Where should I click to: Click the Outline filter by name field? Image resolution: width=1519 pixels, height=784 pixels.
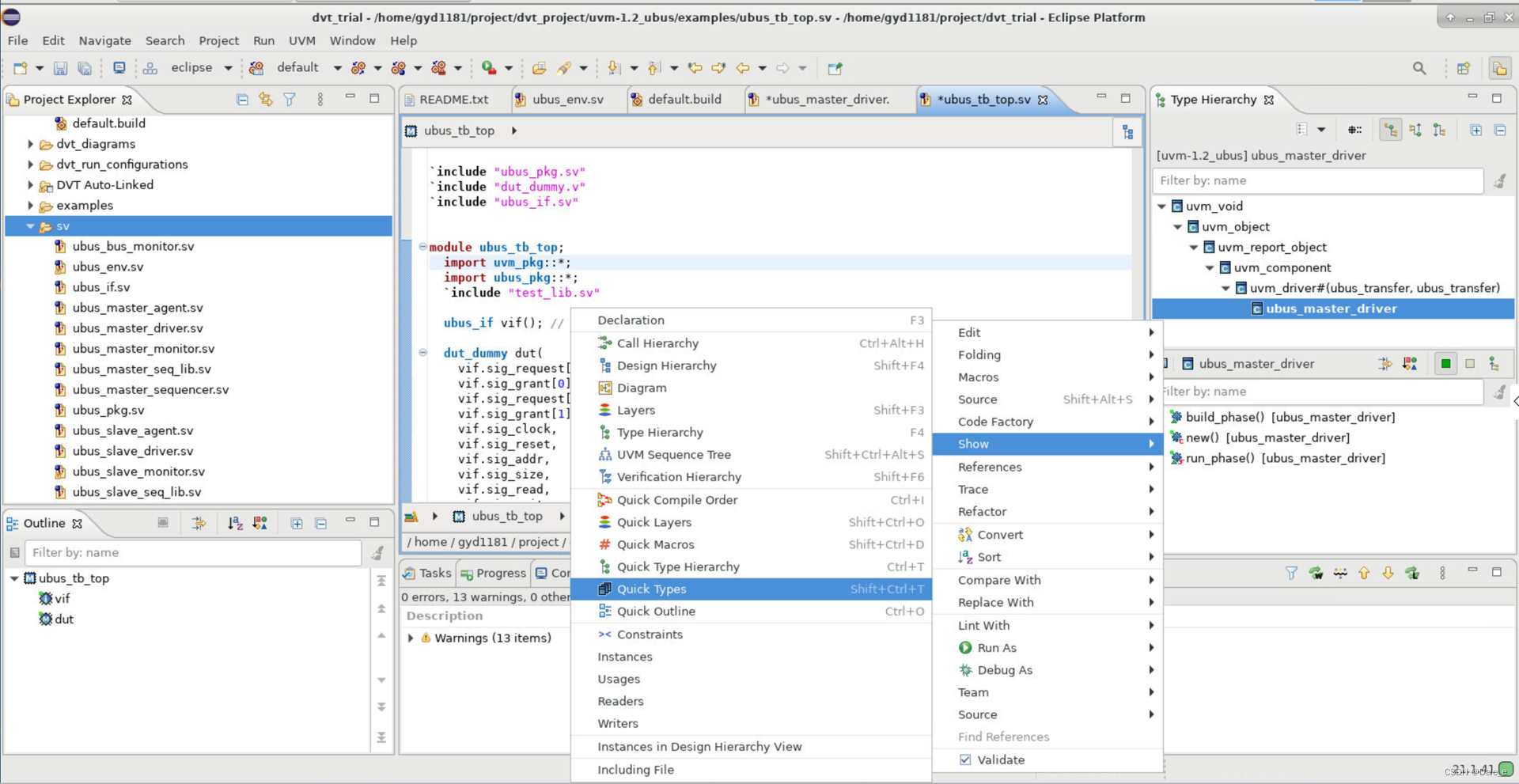point(193,553)
